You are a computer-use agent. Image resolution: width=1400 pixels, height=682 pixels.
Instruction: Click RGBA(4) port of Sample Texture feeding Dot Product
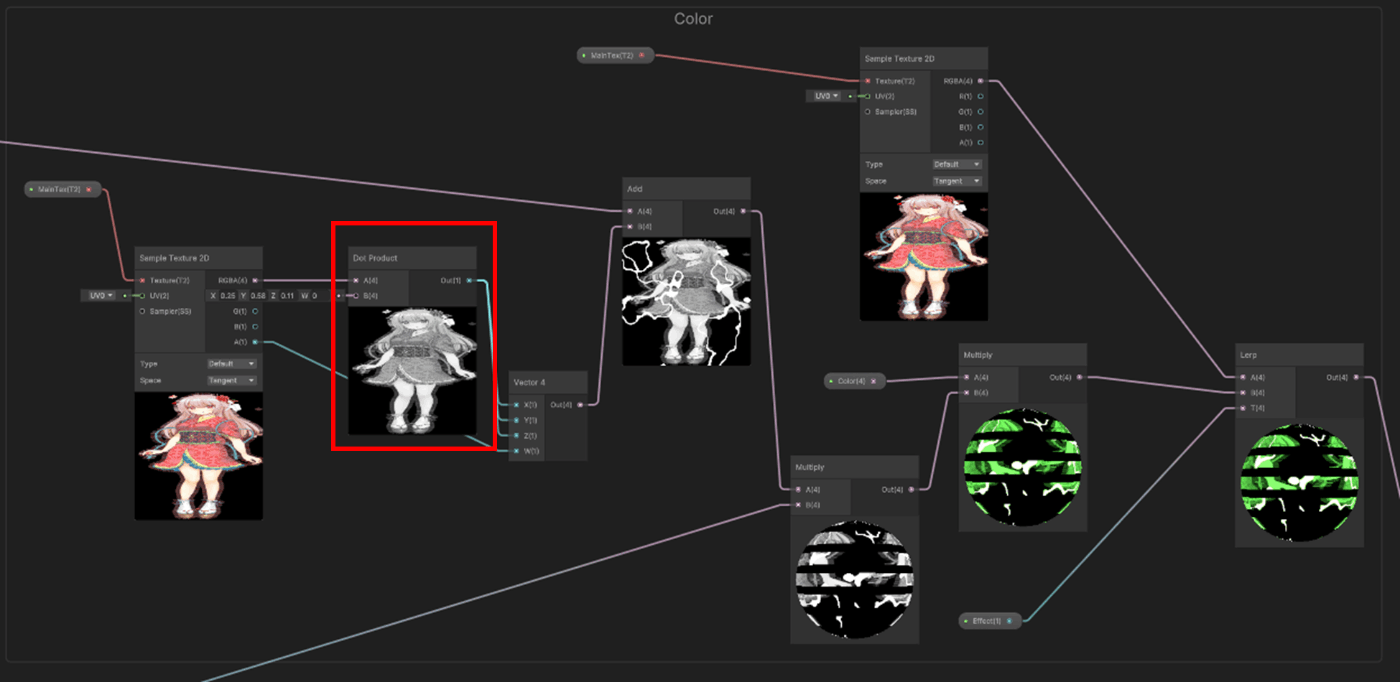click(255, 281)
